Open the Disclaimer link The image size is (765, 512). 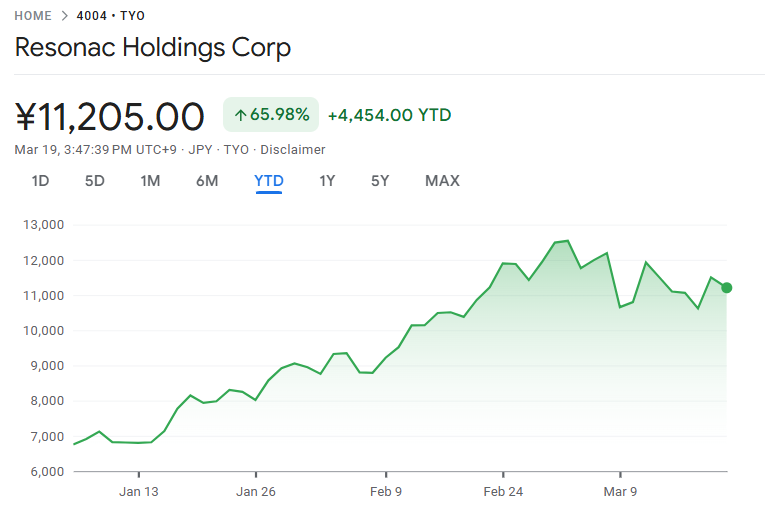pos(293,150)
